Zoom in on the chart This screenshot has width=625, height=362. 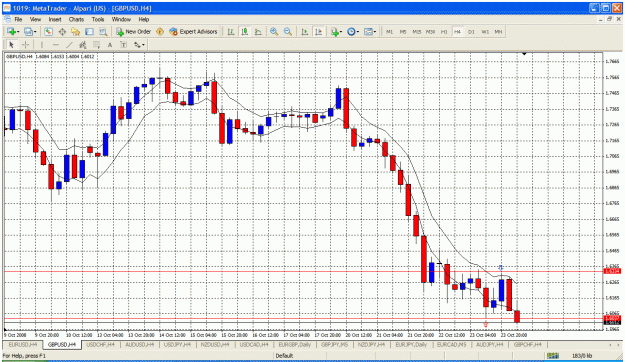click(274, 31)
